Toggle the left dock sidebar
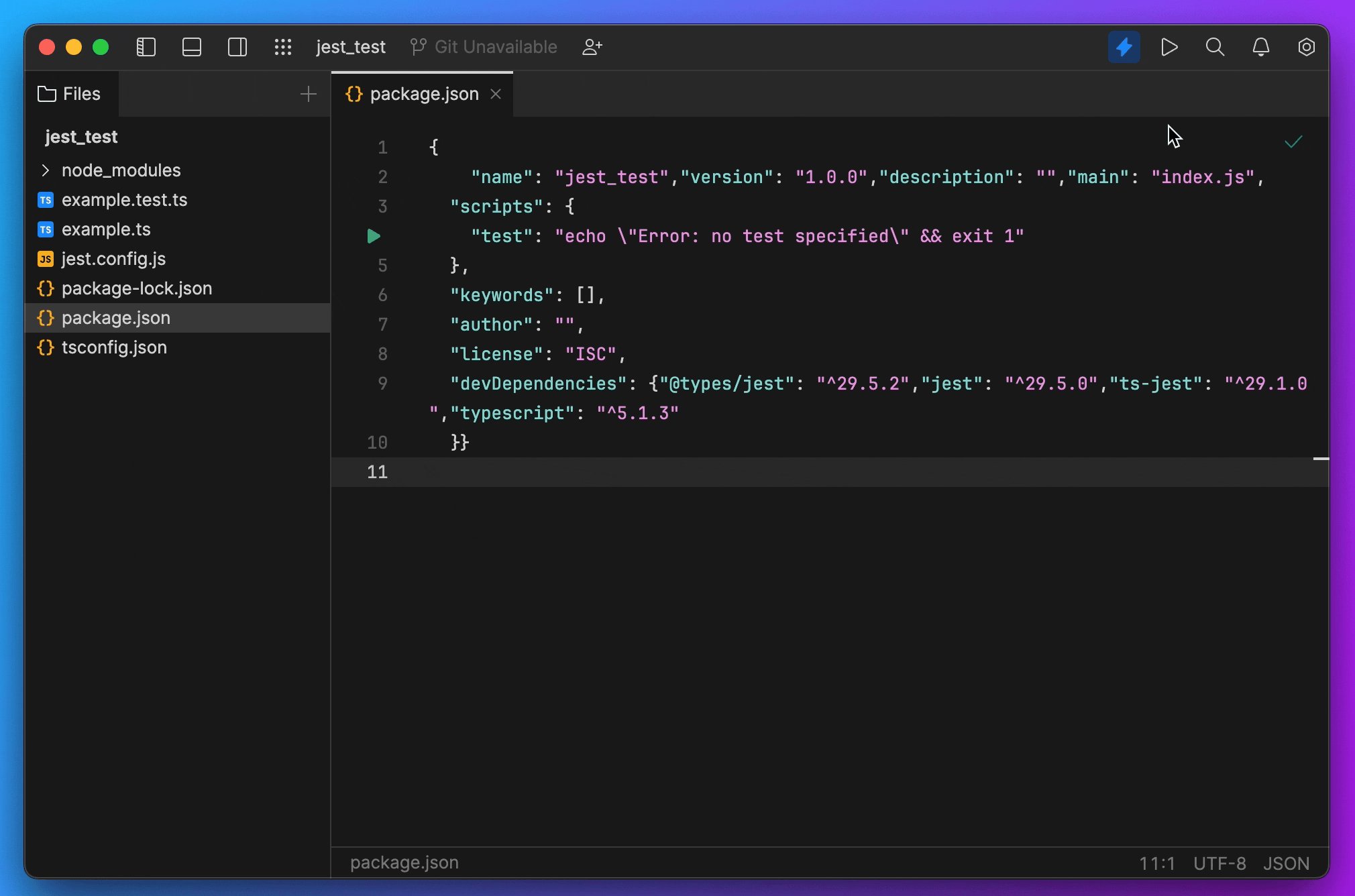Image resolution: width=1355 pixels, height=896 pixels. point(146,47)
